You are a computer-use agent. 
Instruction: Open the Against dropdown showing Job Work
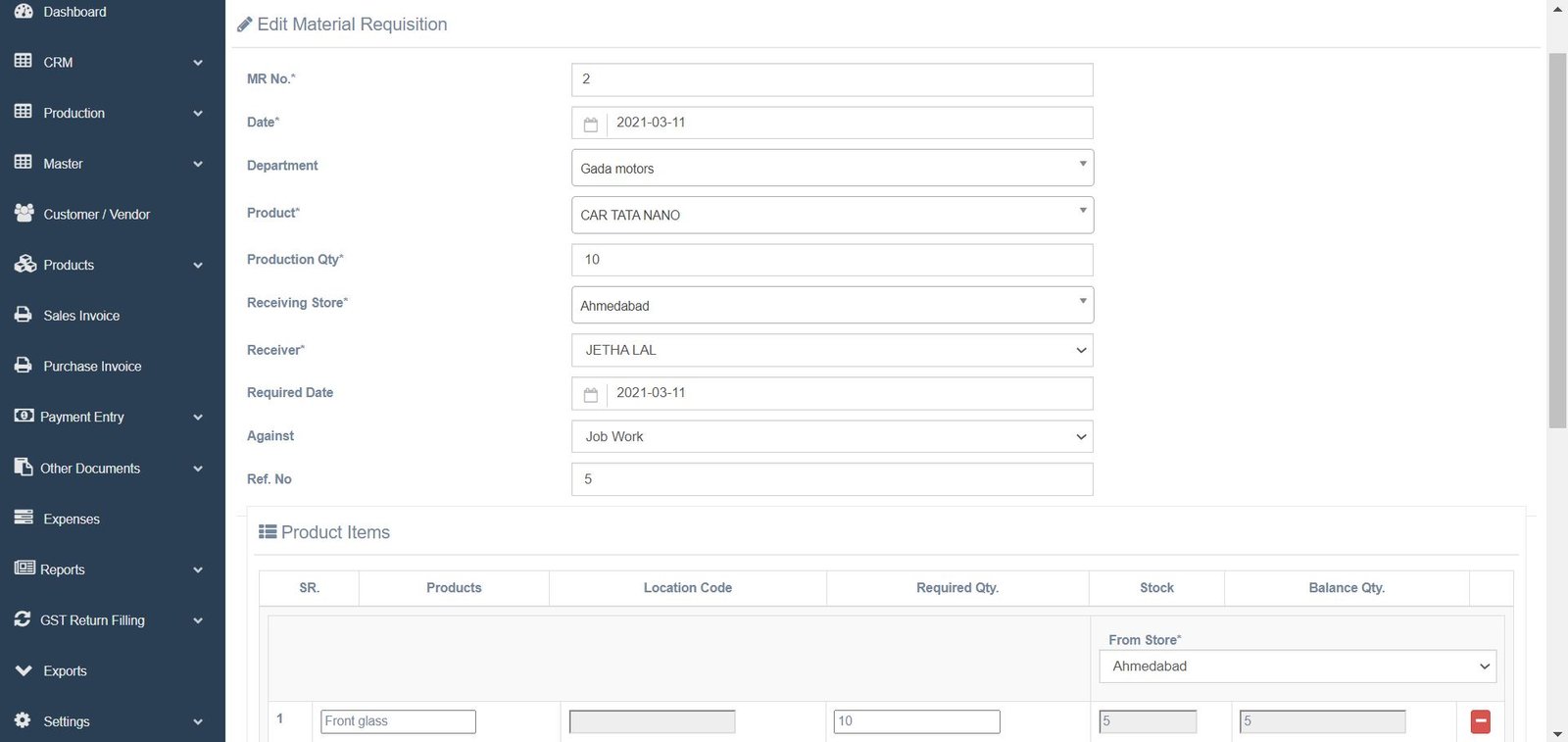coord(832,436)
